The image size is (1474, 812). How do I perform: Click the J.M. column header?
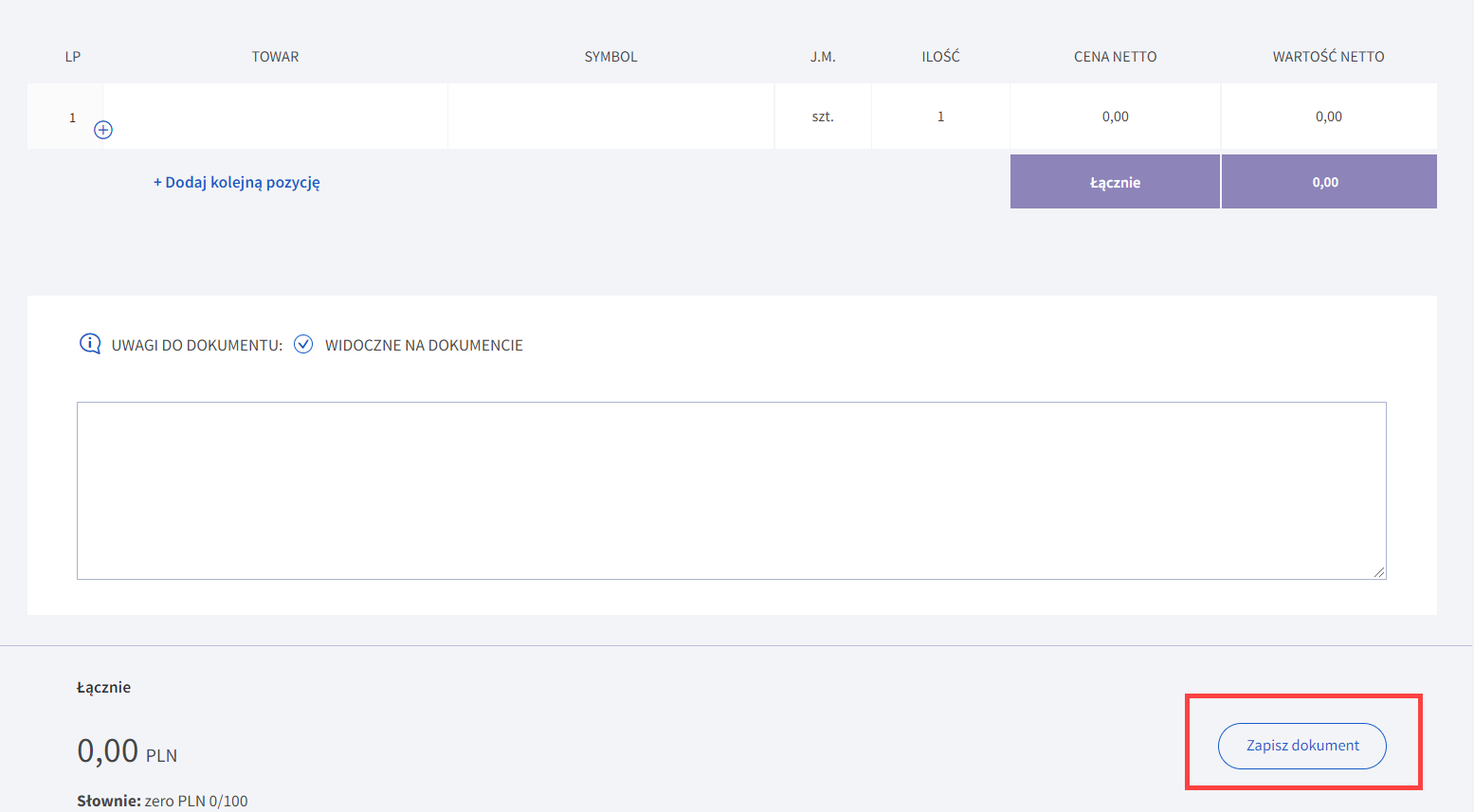pos(823,57)
